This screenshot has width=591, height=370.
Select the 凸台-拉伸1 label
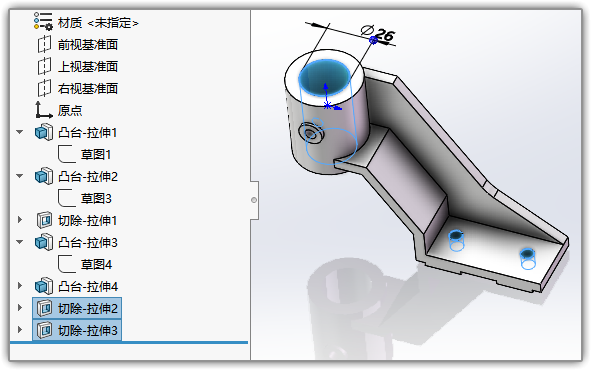88,133
